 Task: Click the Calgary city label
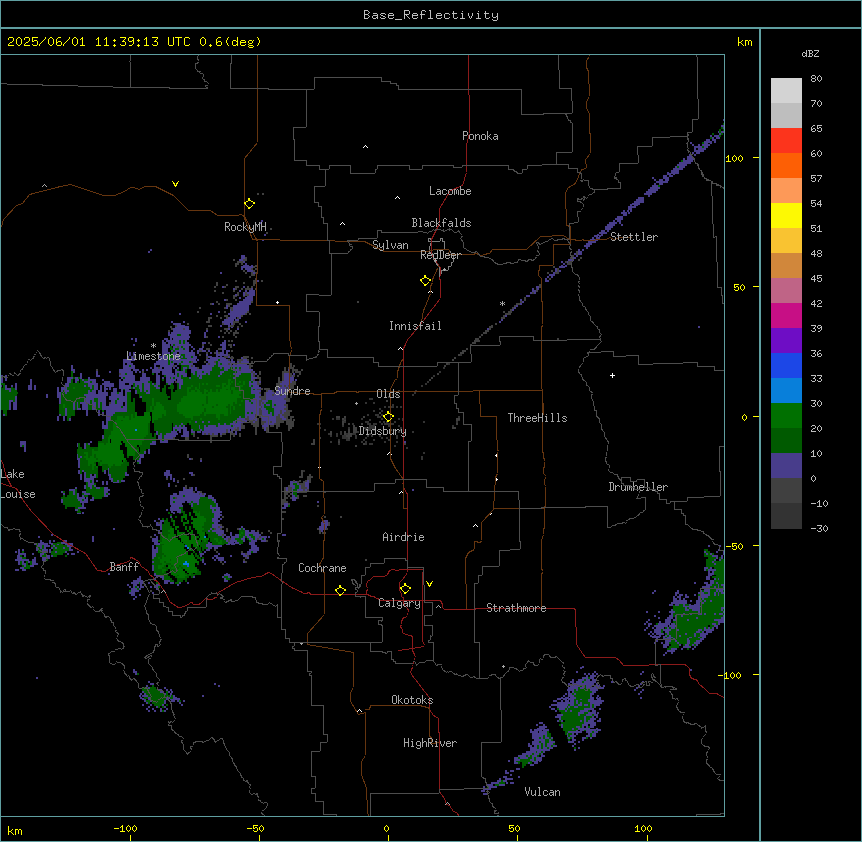[399, 603]
